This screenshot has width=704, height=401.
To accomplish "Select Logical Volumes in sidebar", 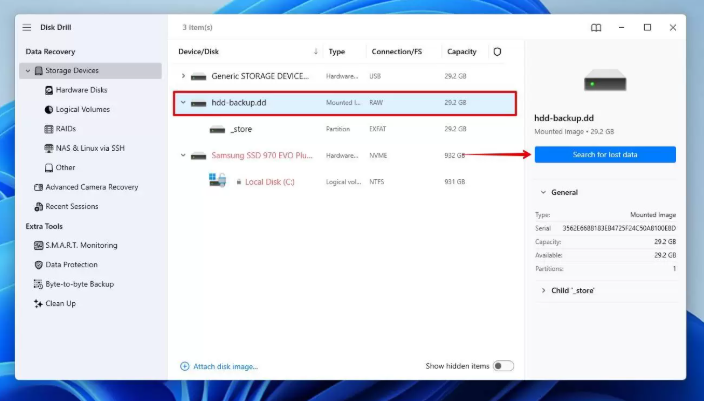I will (x=83, y=110).
